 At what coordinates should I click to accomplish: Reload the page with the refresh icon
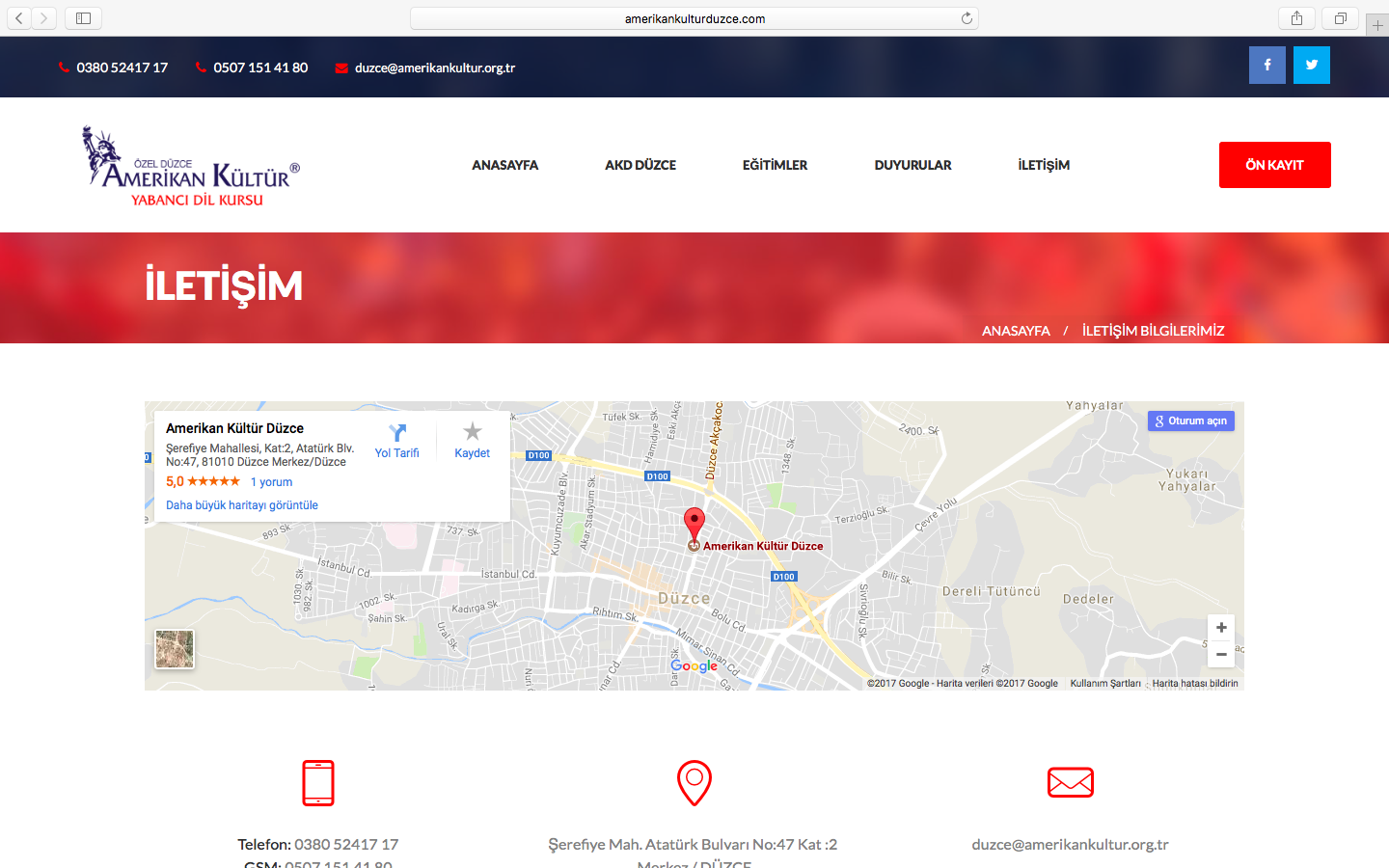tap(967, 18)
